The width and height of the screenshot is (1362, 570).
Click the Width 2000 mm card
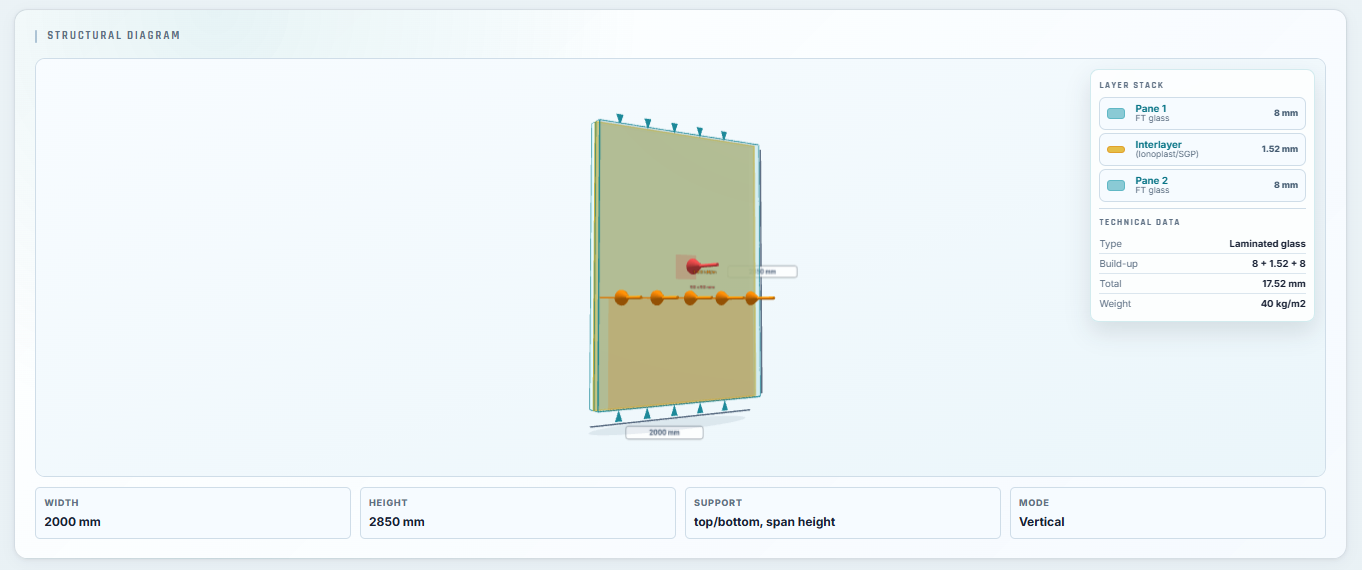tap(193, 513)
